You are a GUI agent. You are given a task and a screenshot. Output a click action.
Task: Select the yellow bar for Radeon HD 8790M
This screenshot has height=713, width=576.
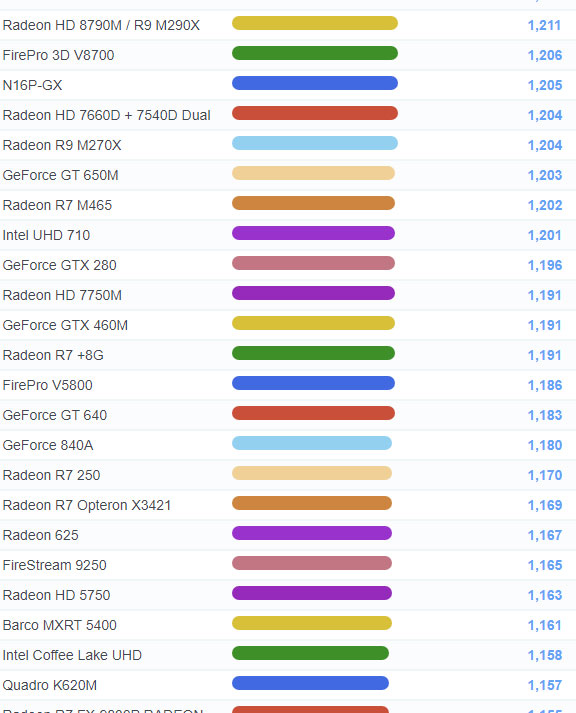315,23
